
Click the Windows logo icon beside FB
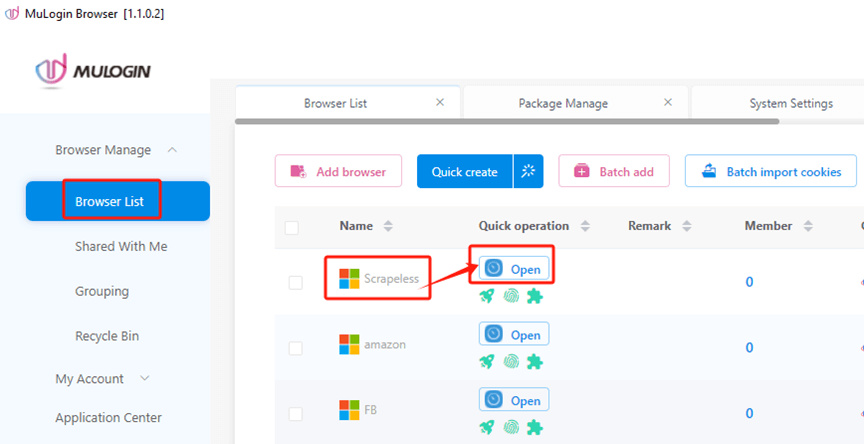pos(349,410)
